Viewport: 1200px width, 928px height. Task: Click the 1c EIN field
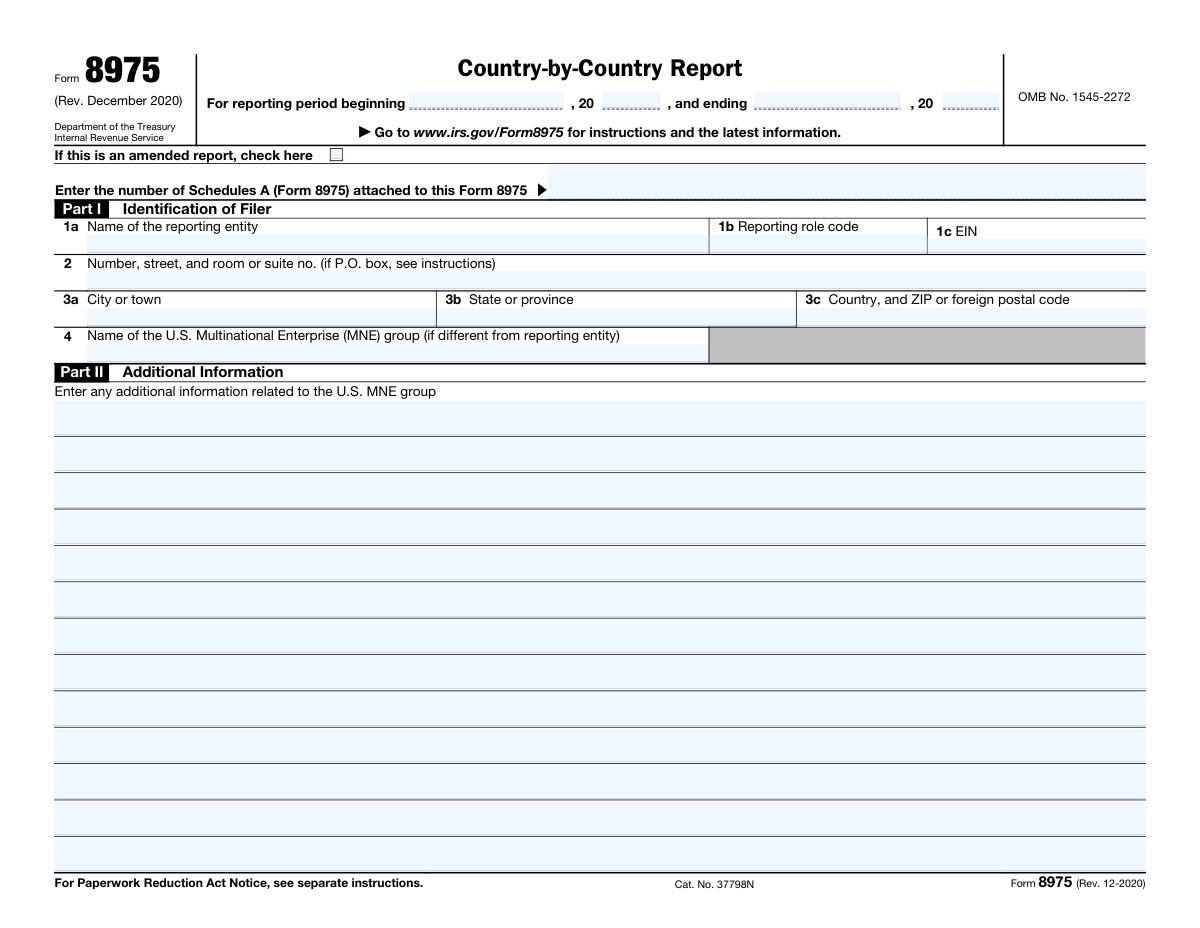coord(1037,246)
